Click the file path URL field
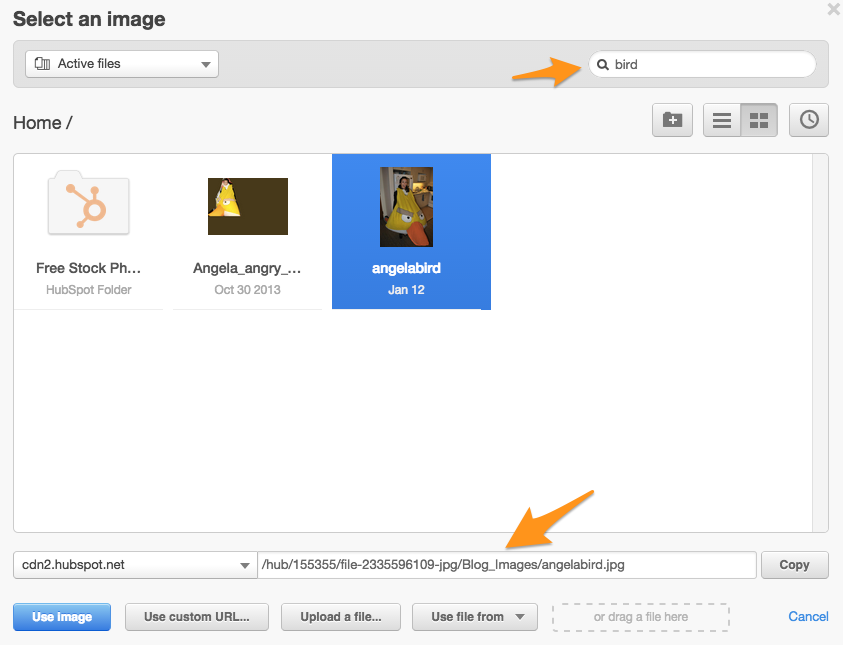 (506, 565)
